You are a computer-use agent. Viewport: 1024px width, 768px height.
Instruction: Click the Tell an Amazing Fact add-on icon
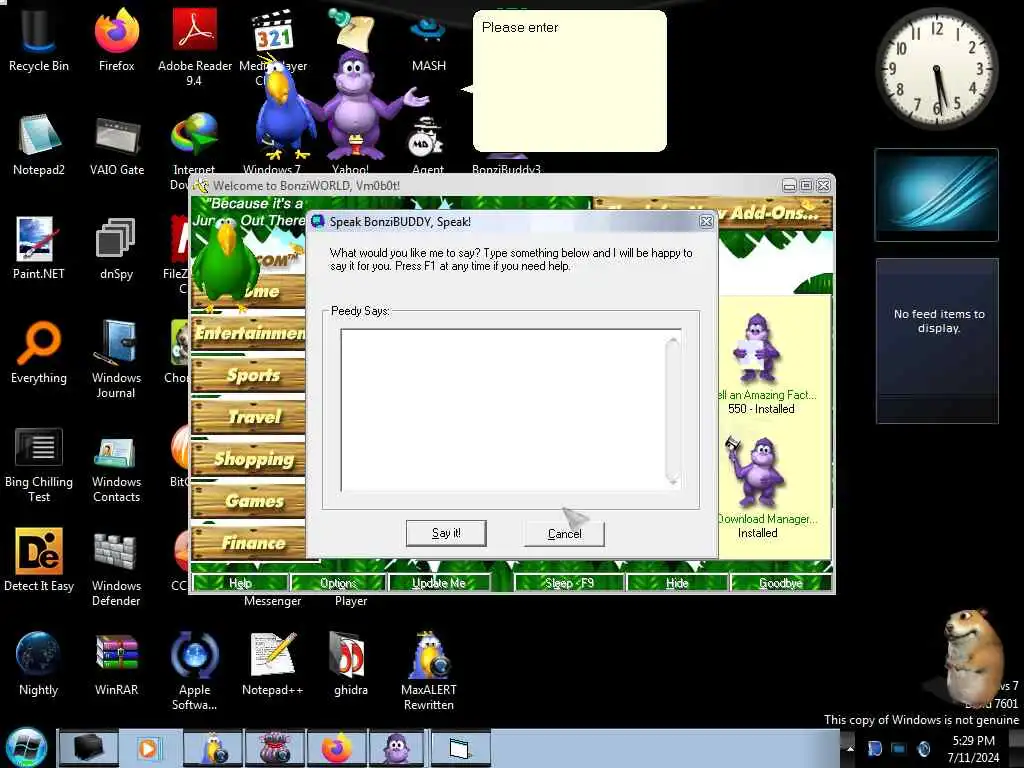(x=756, y=348)
